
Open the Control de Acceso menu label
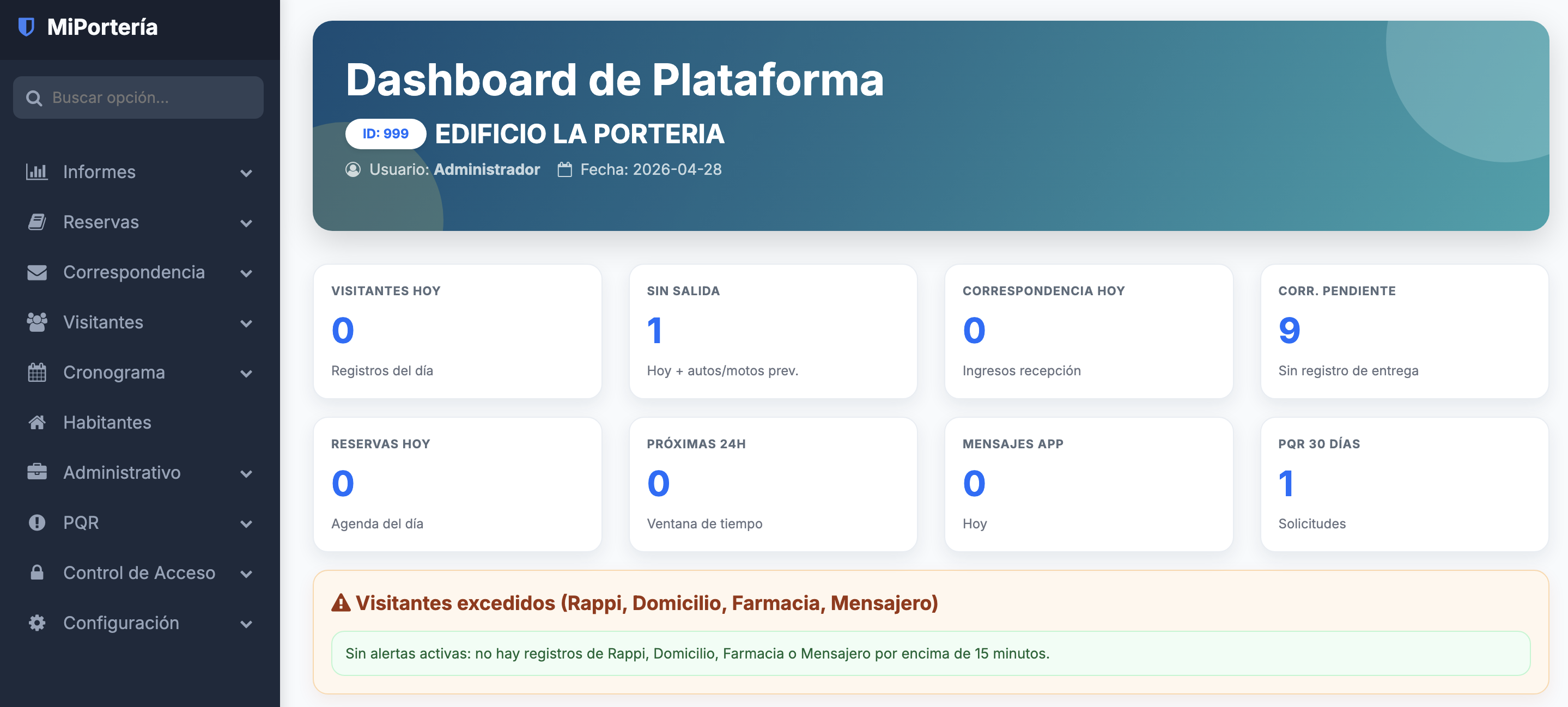[x=139, y=572]
